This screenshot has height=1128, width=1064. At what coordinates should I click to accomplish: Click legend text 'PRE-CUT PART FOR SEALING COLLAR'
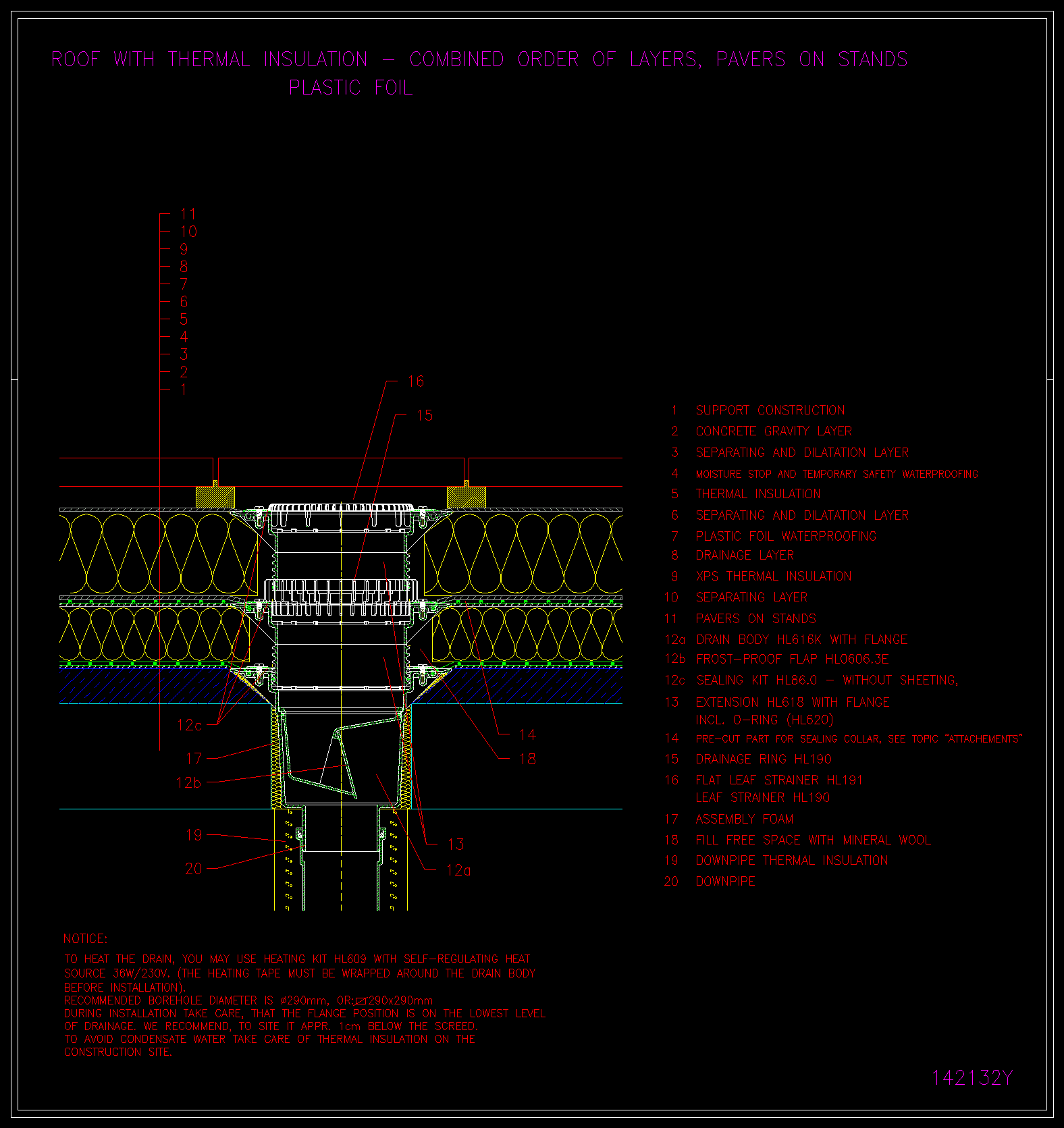click(787, 739)
